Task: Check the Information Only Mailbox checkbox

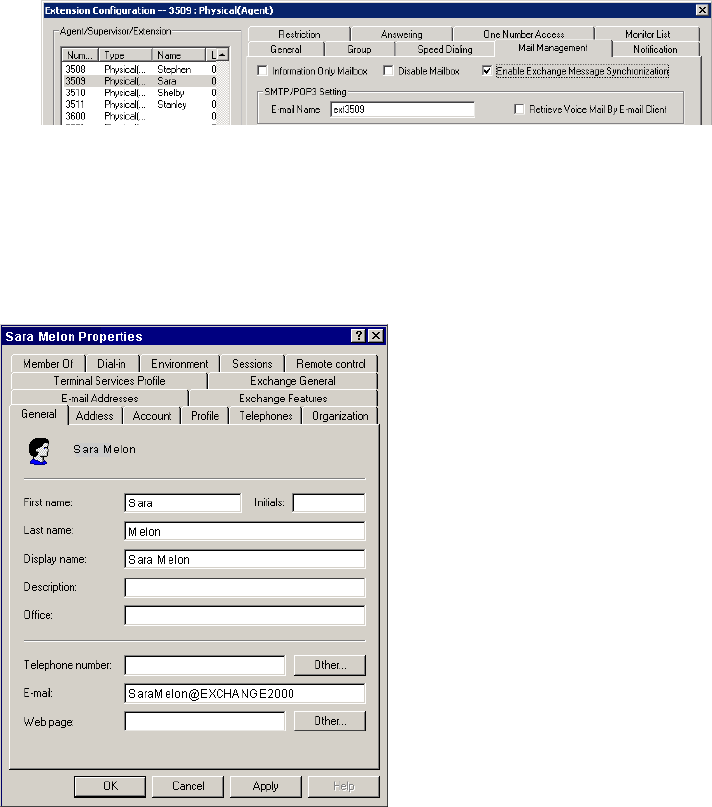Action: point(262,71)
